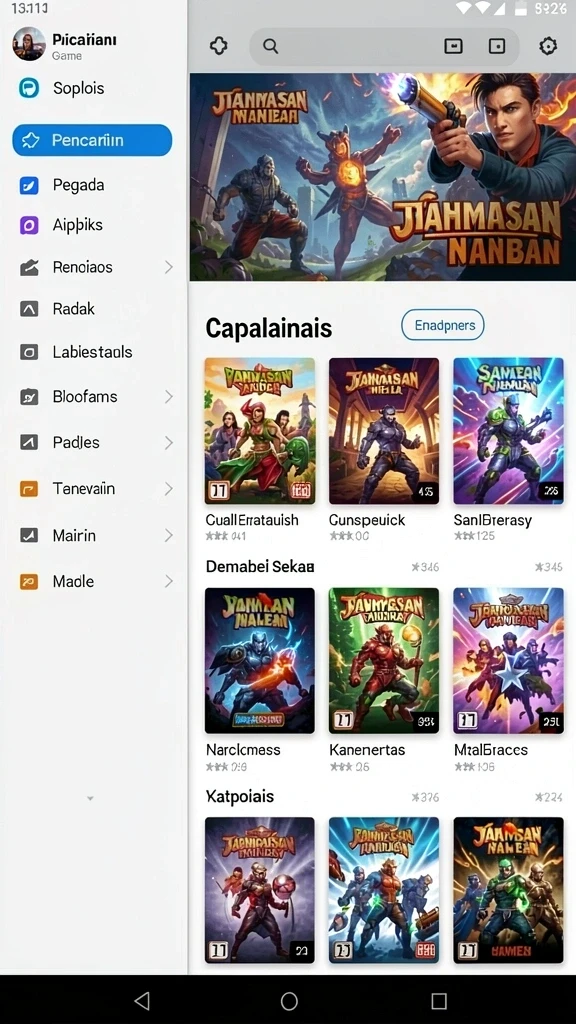The image size is (576, 1024).
Task: Click the search magnifier icon
Action: point(270,46)
